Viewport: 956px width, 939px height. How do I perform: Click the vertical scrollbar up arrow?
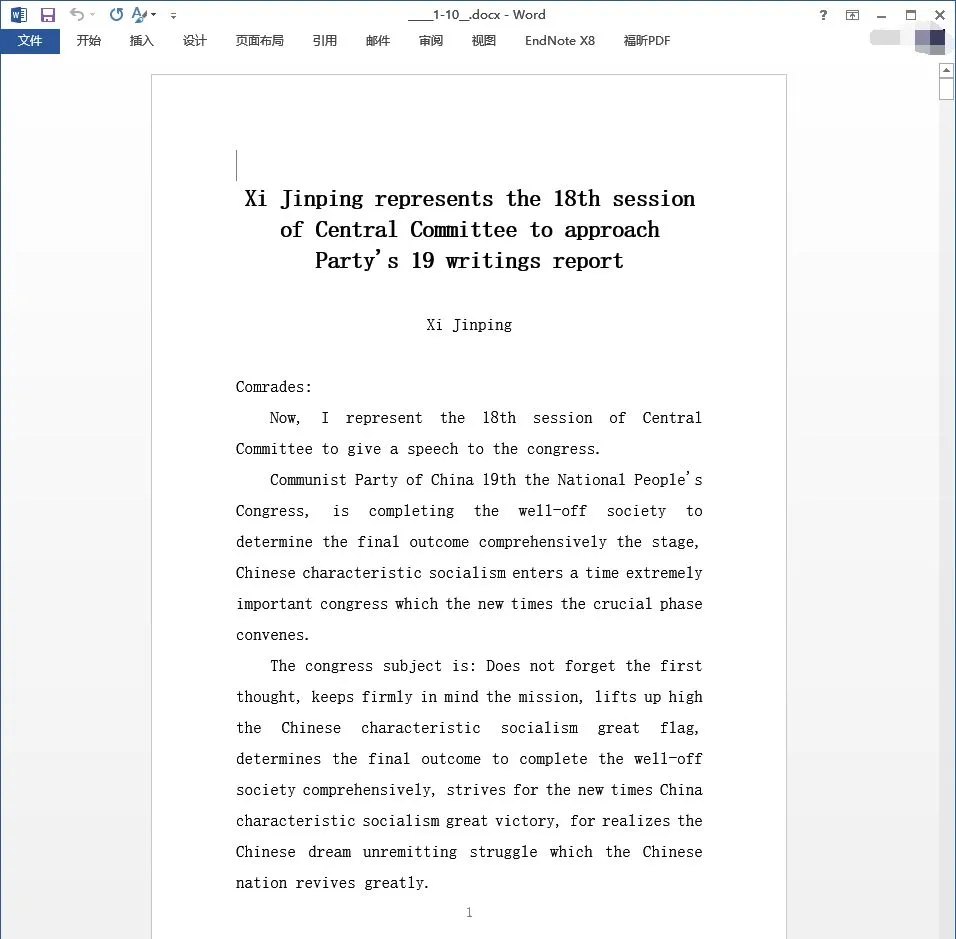tap(946, 70)
